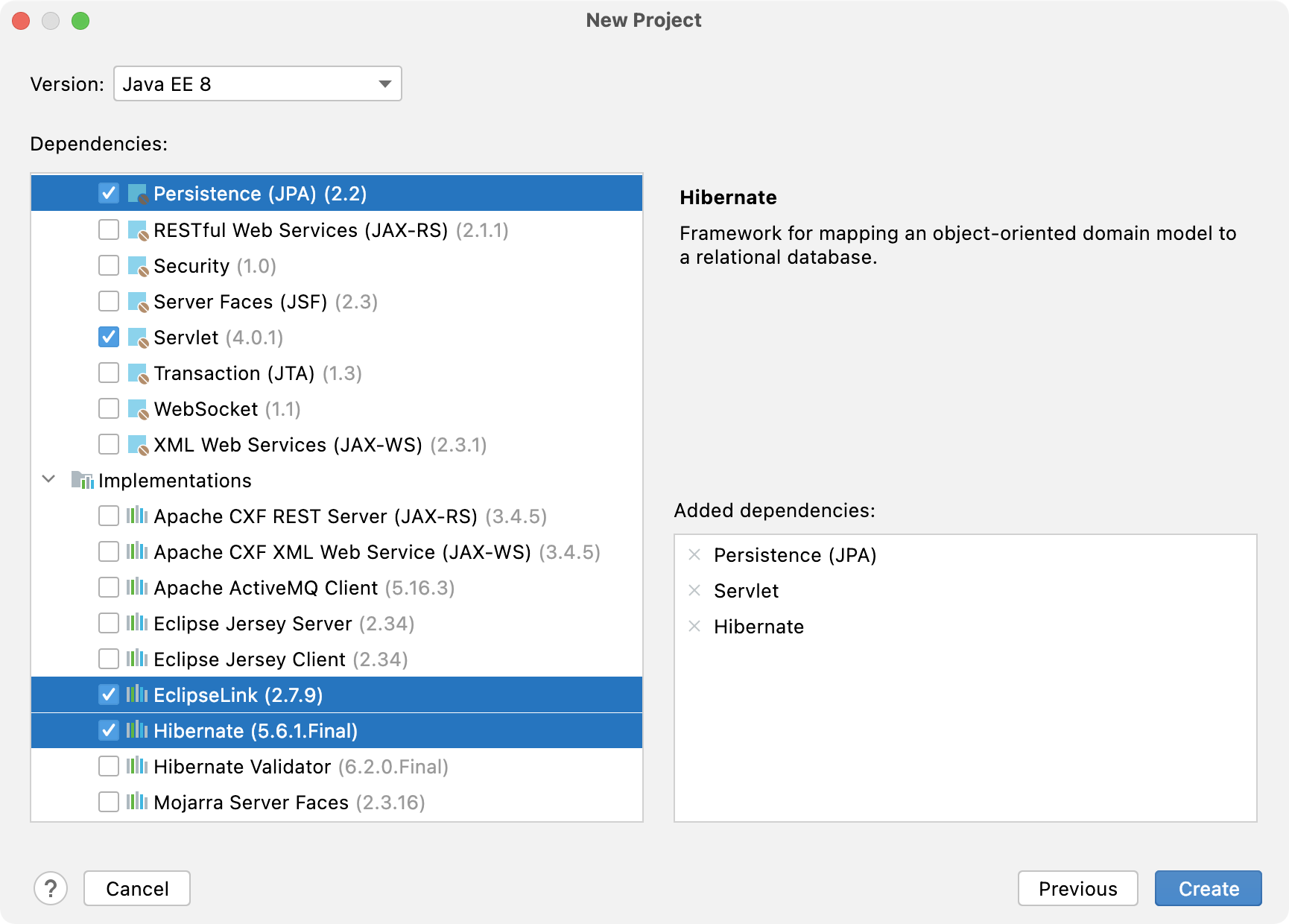The image size is (1289, 924).
Task: Remove Servlet from added dependencies
Action: [x=694, y=590]
